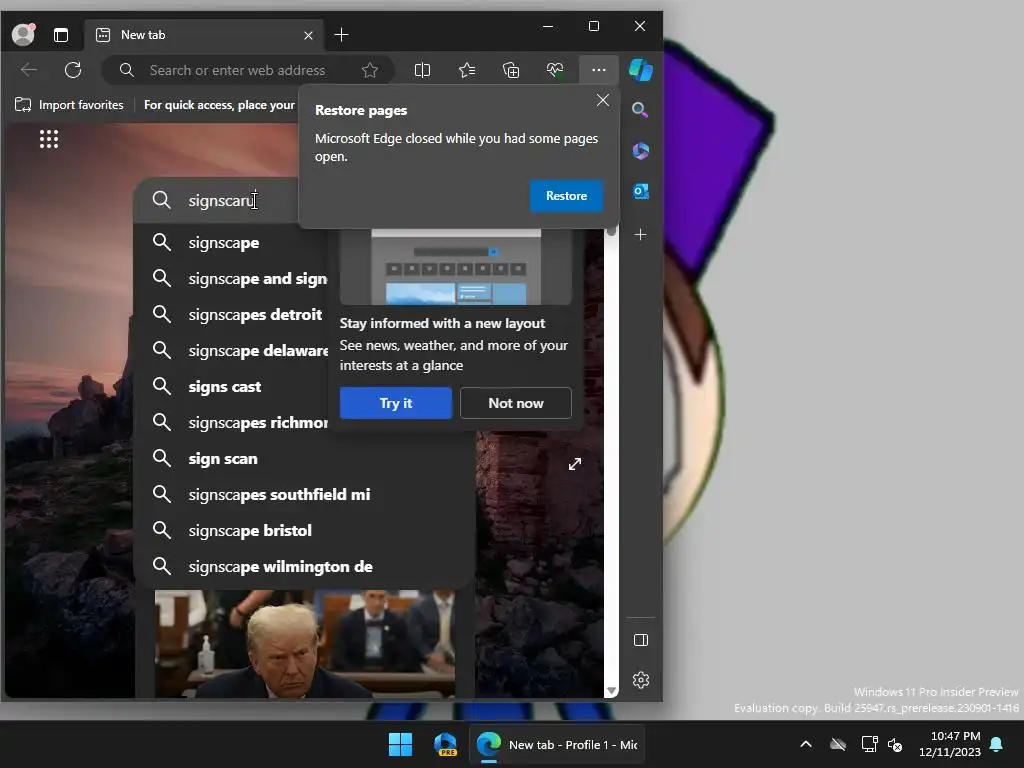Click scrollbar down arrow

(x=611, y=690)
